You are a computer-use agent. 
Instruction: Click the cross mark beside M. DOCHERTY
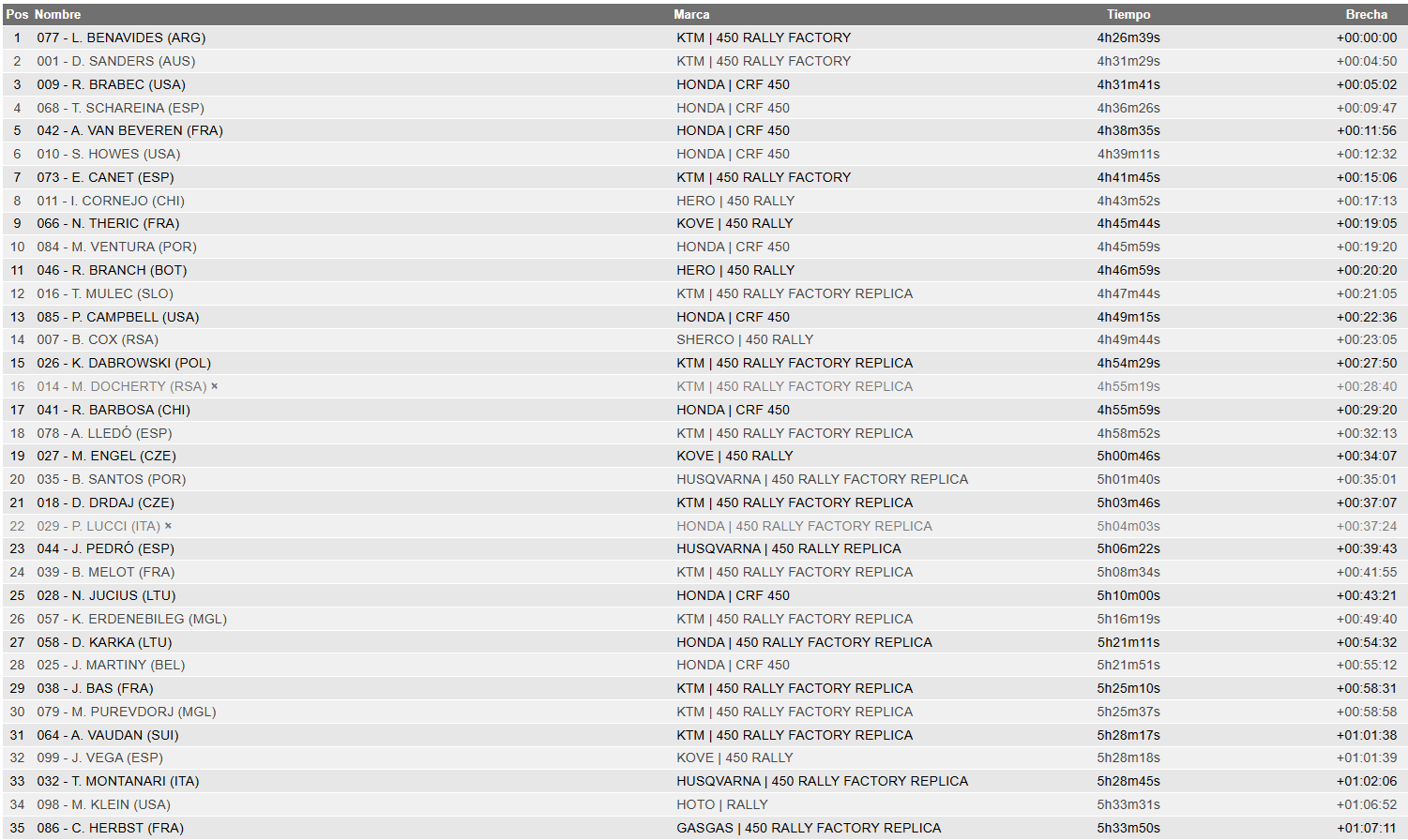215,386
